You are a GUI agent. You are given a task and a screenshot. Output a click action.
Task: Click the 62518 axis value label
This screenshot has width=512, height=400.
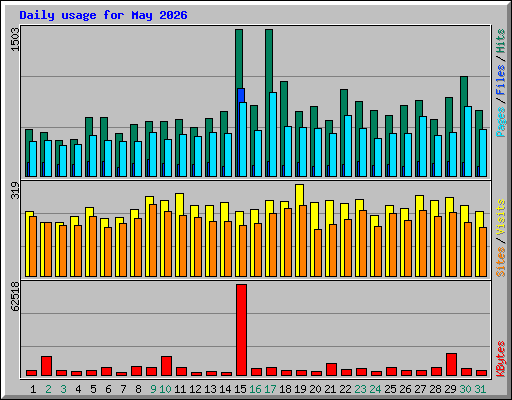(15, 296)
